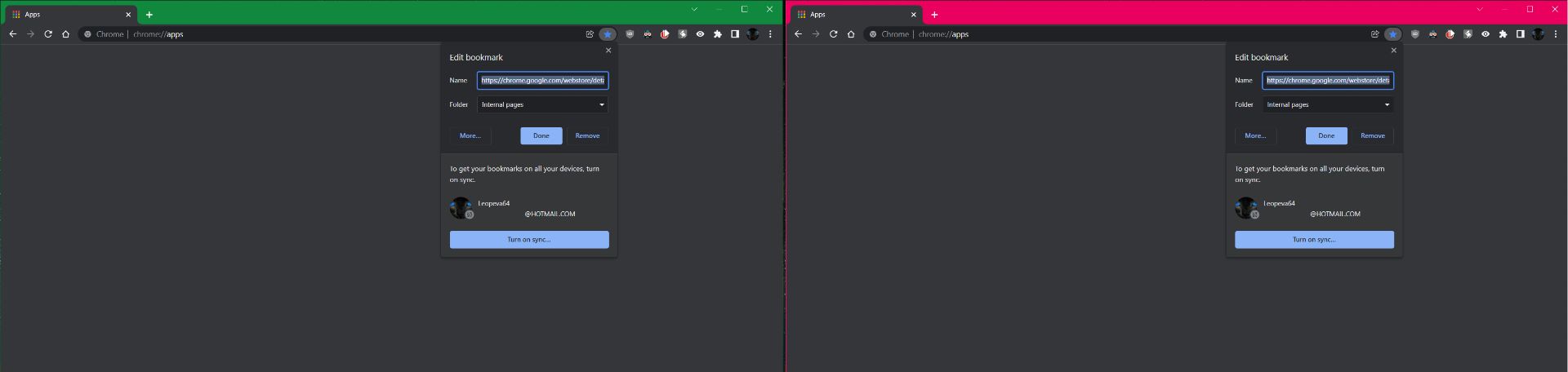Screen dimensions: 1568x372
Task: Click Remove button in green window's dialog
Action: pos(587,135)
